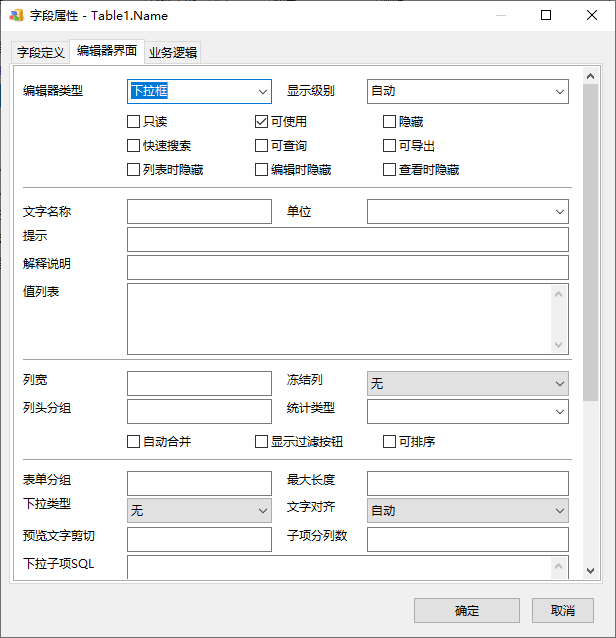Screen dimensions: 616x638
Task: Click the 预览文字剪切 input field
Action: tap(199, 539)
